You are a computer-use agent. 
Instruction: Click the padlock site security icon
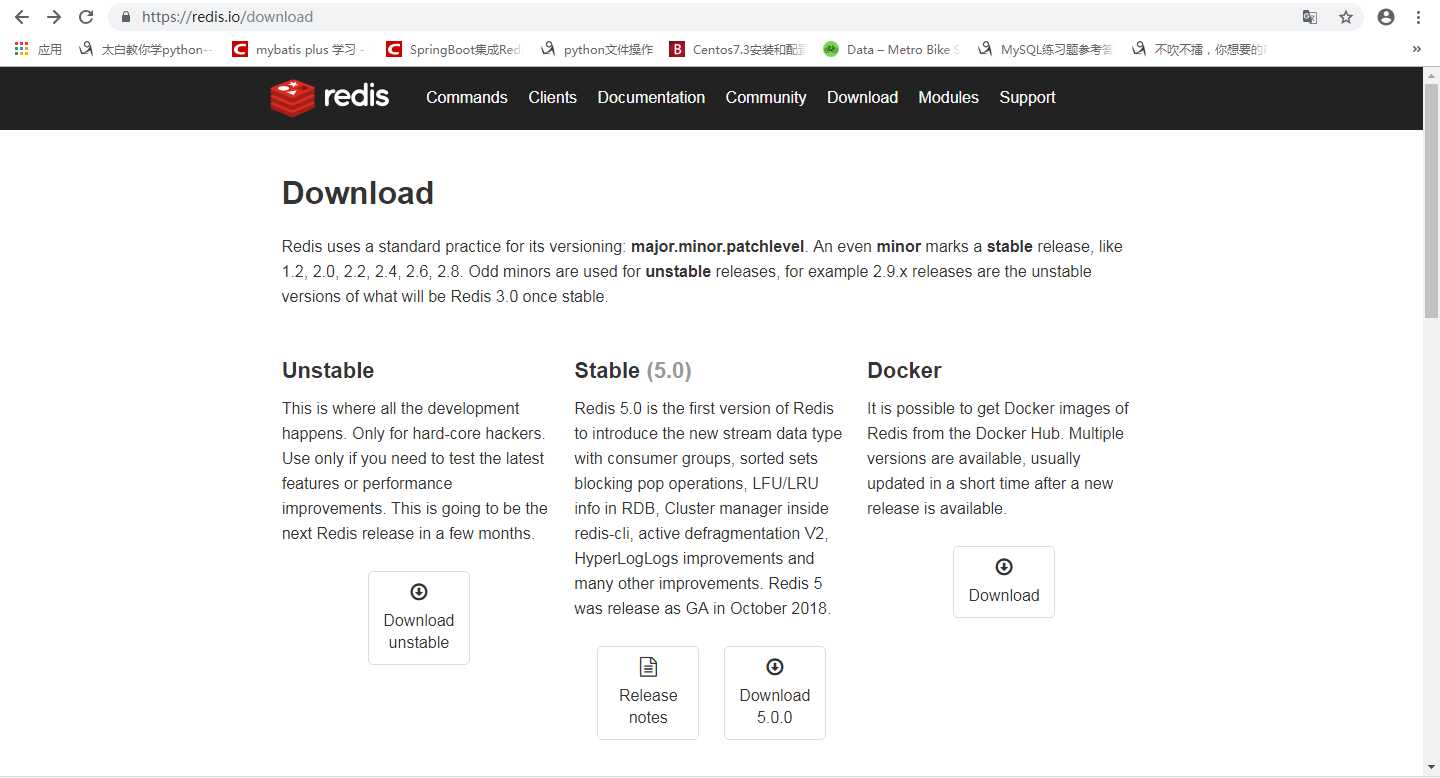[x=126, y=17]
